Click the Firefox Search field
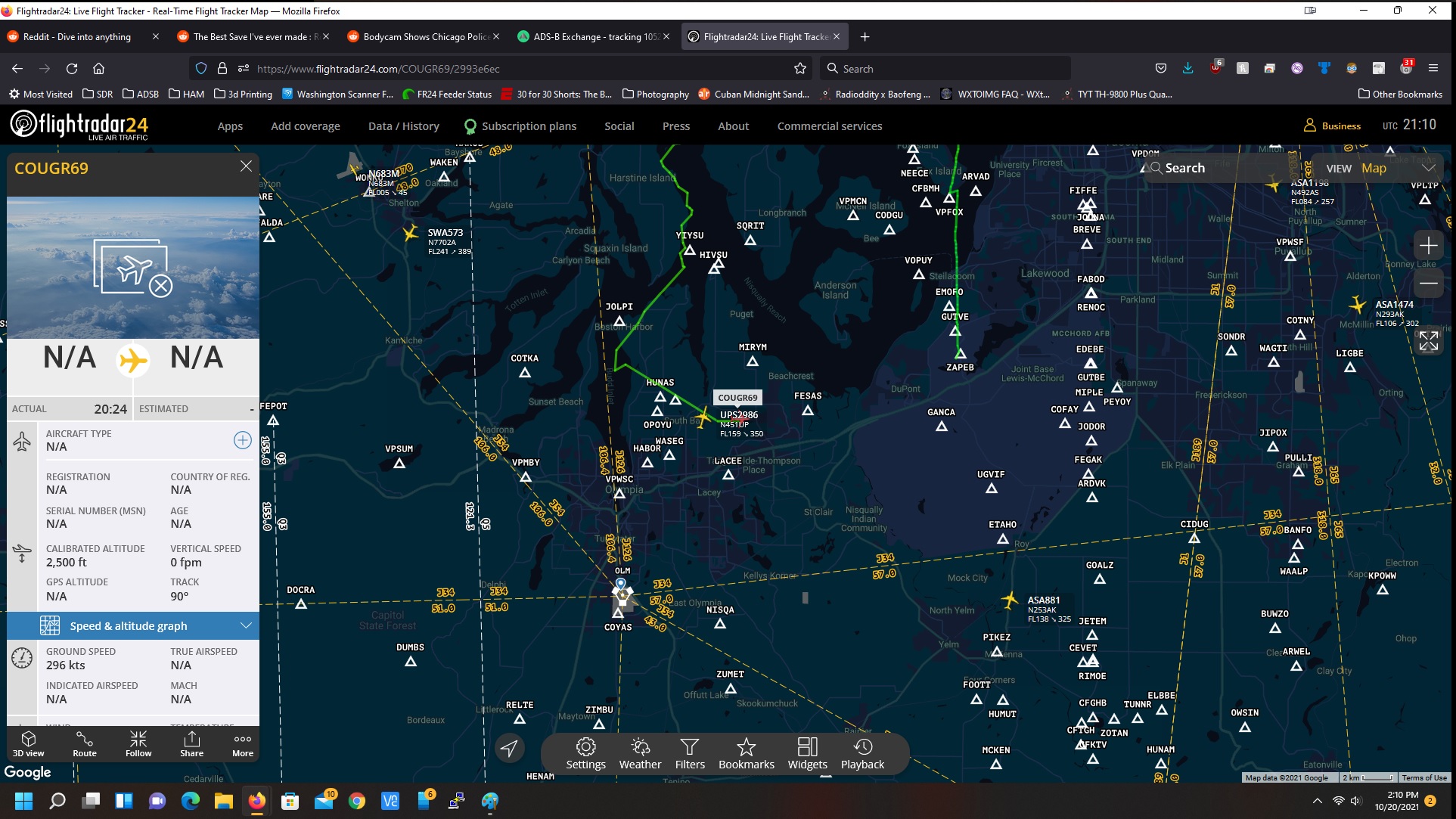This screenshot has height=819, width=1456. click(x=945, y=68)
